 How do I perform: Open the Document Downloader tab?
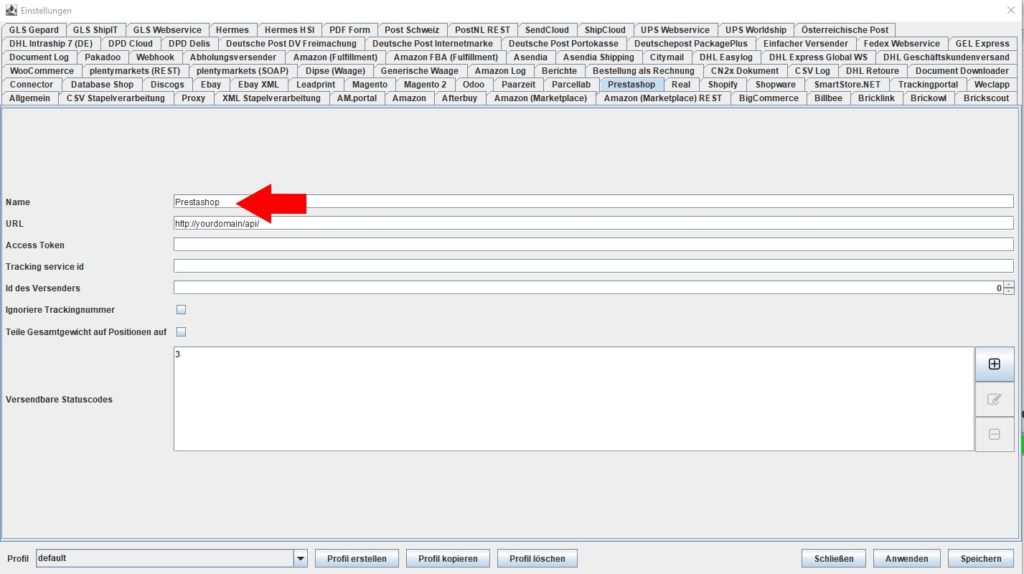[961, 71]
